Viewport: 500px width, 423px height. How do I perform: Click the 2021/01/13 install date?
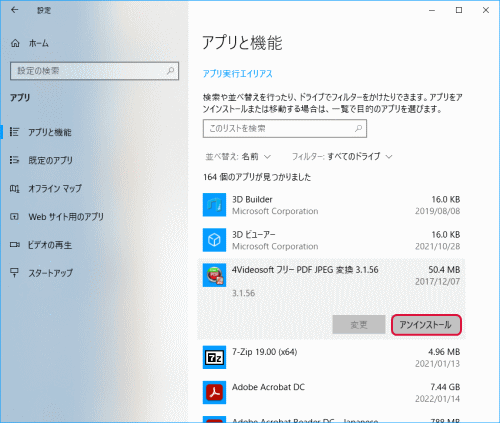coord(438,364)
